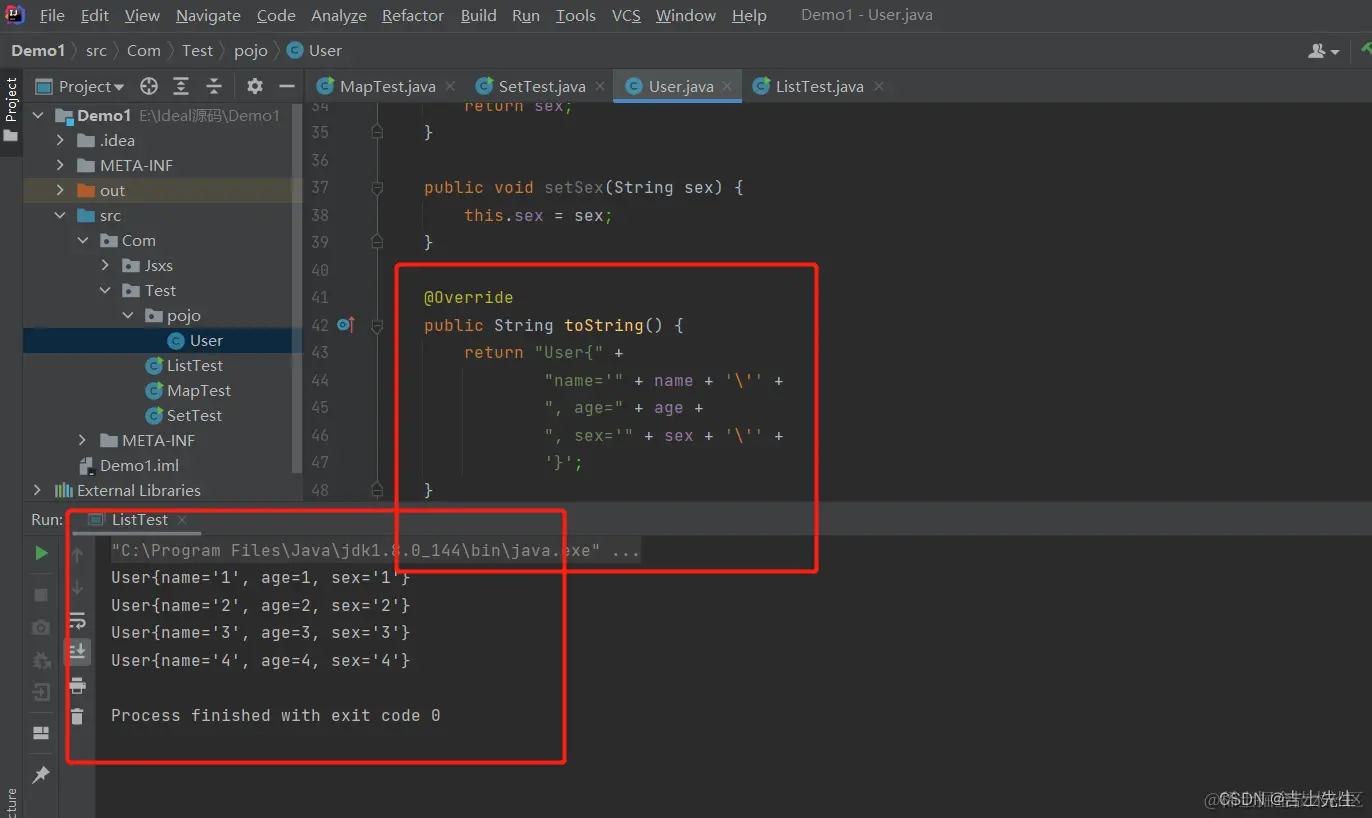Expand the out folder
This screenshot has width=1372, height=818.
pyautogui.click(x=61, y=190)
